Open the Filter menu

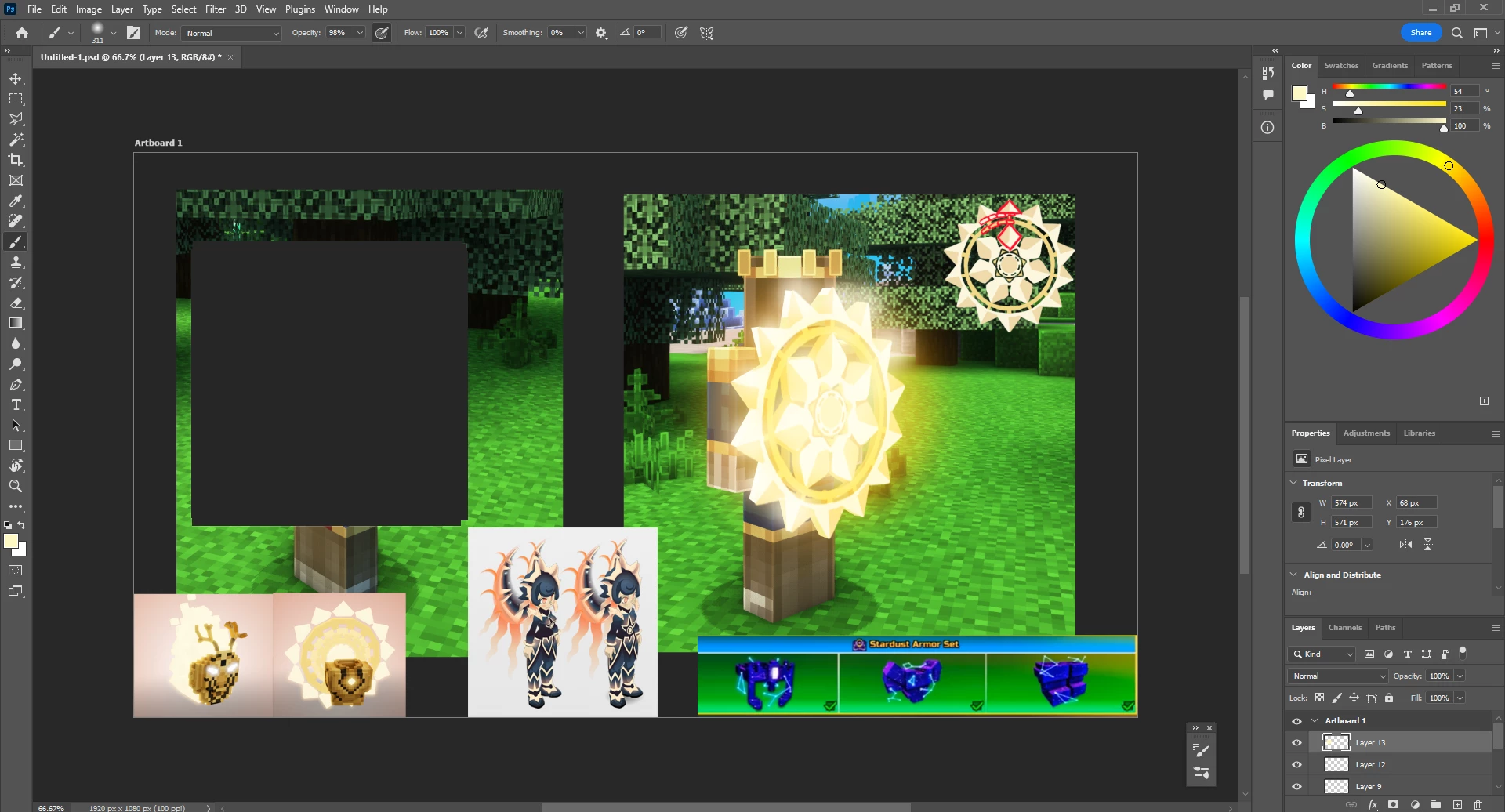[216, 9]
